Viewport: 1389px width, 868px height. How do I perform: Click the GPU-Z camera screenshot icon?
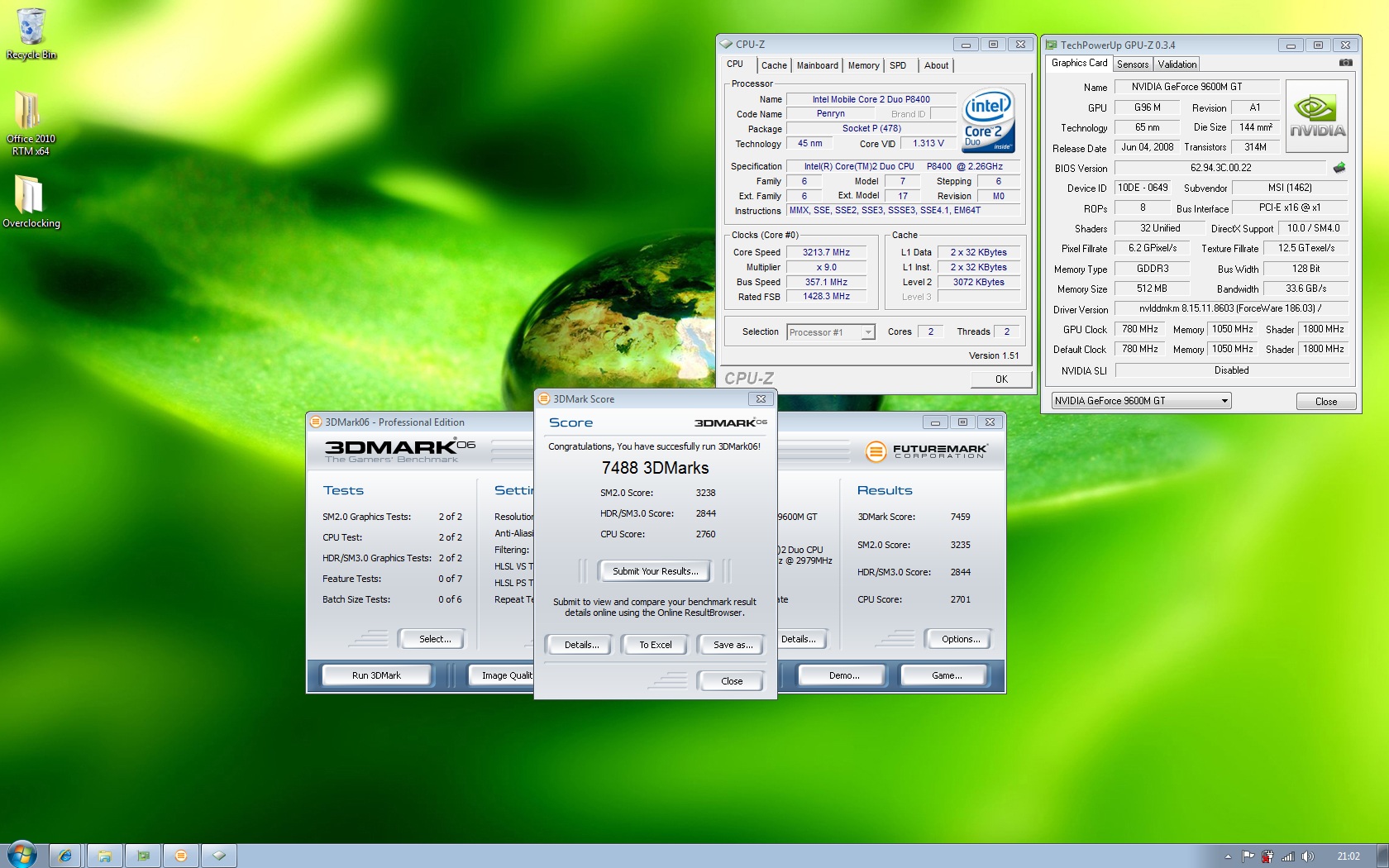click(1345, 63)
